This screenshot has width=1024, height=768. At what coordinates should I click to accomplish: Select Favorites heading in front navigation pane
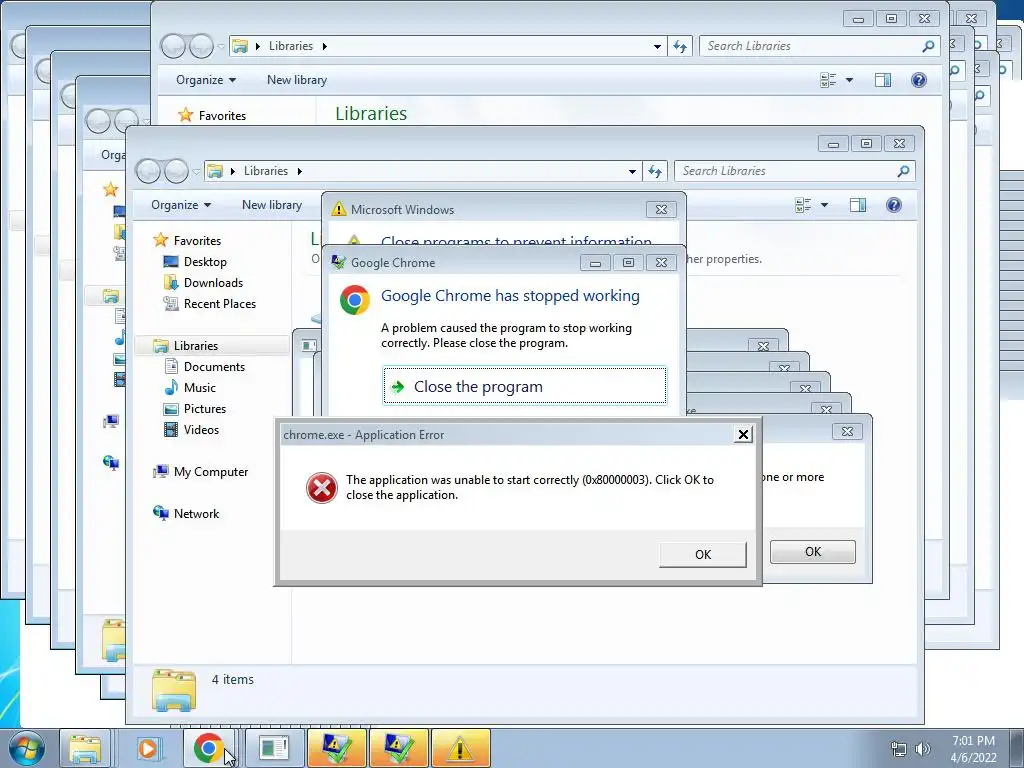(x=187, y=240)
